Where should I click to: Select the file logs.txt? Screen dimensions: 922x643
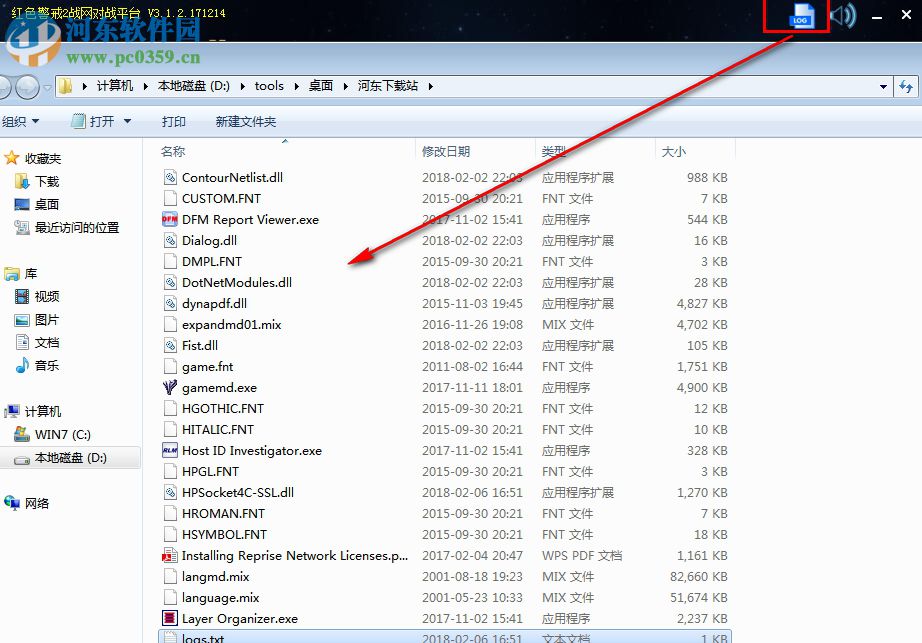point(445,637)
